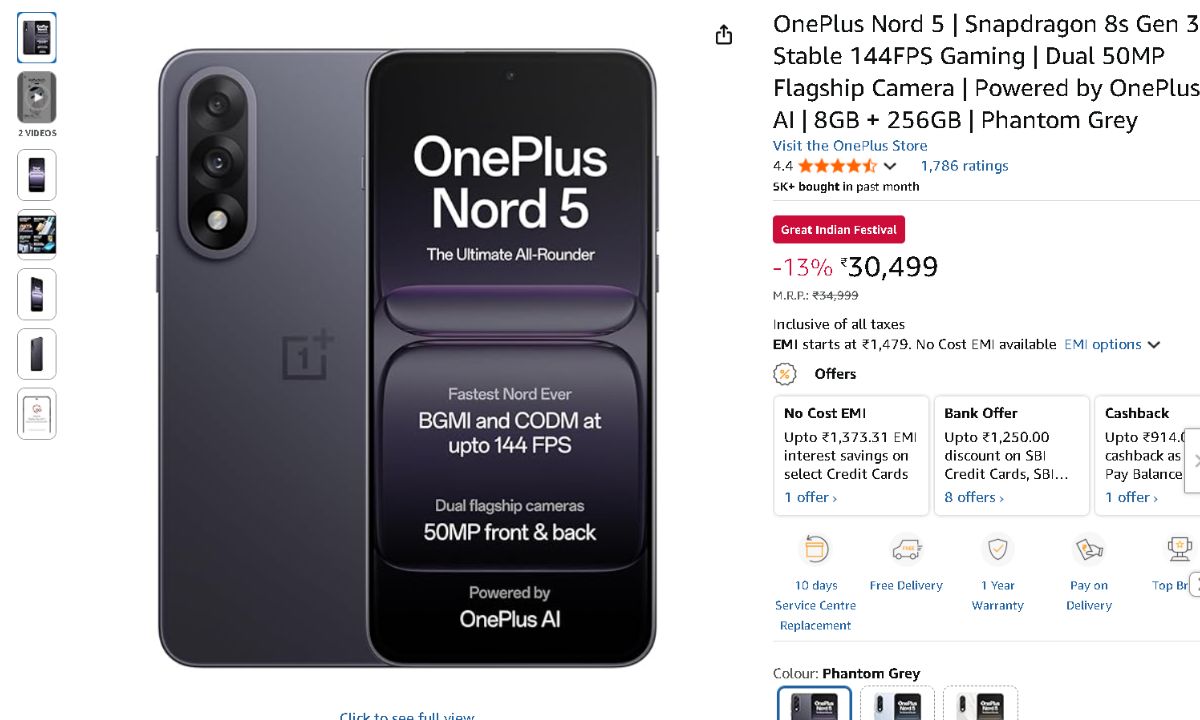Viewport: 1200px width, 720px height.
Task: Click the Offers percent badge icon
Action: pos(785,374)
